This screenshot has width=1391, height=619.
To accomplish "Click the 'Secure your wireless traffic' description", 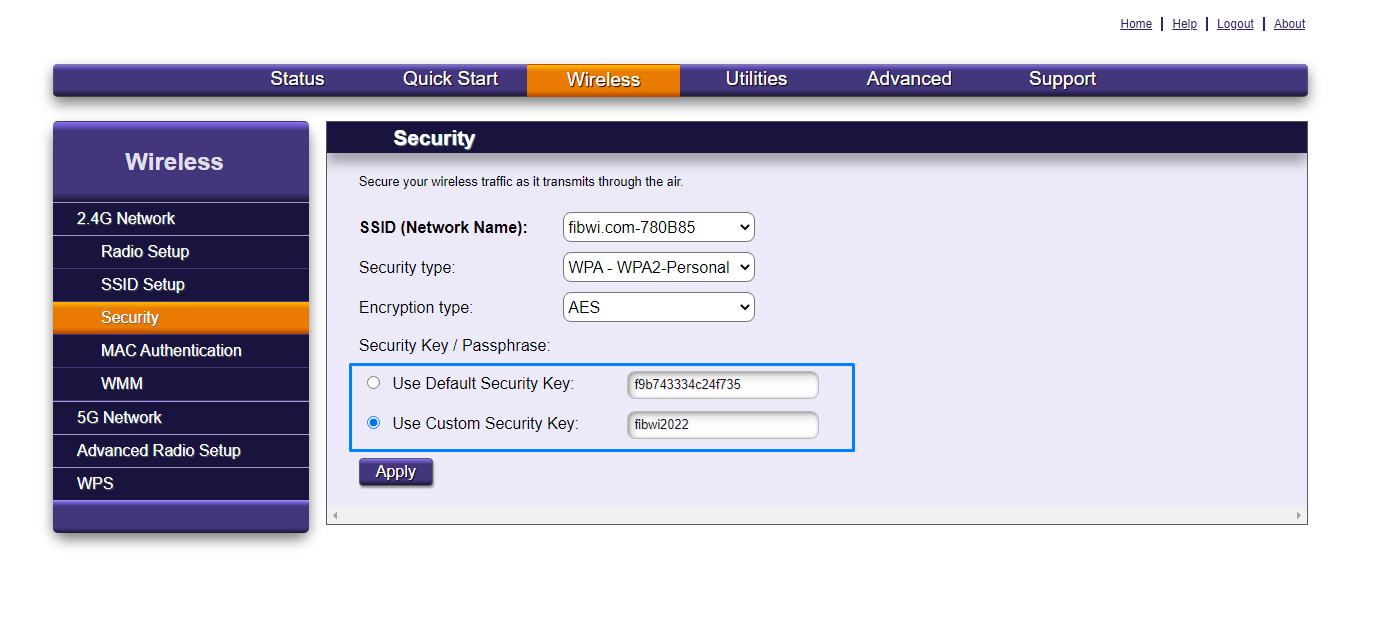I will (x=521, y=182).
